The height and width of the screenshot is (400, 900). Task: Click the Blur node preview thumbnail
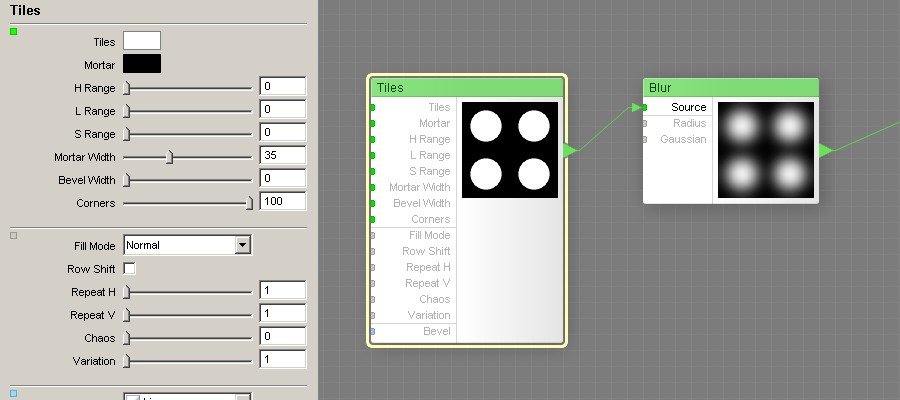click(766, 149)
